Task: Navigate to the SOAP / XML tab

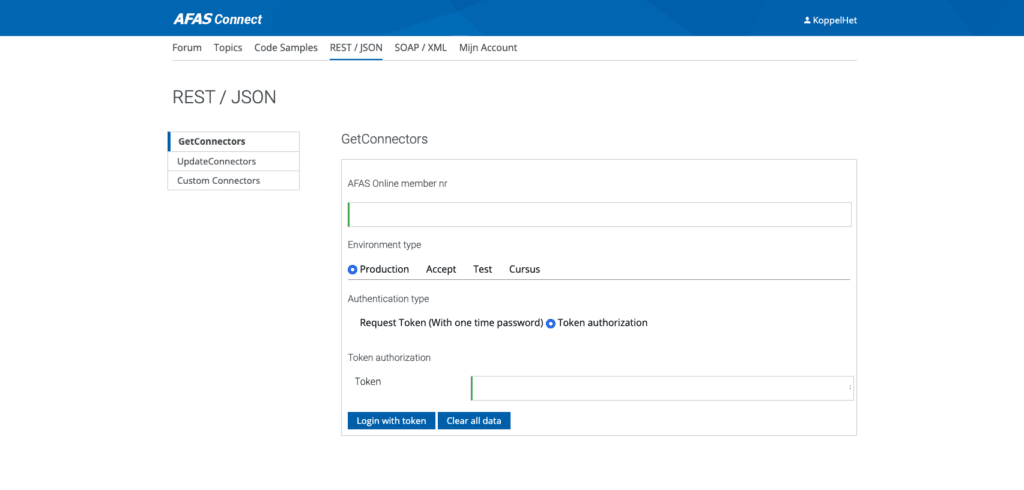Action: pos(420,48)
